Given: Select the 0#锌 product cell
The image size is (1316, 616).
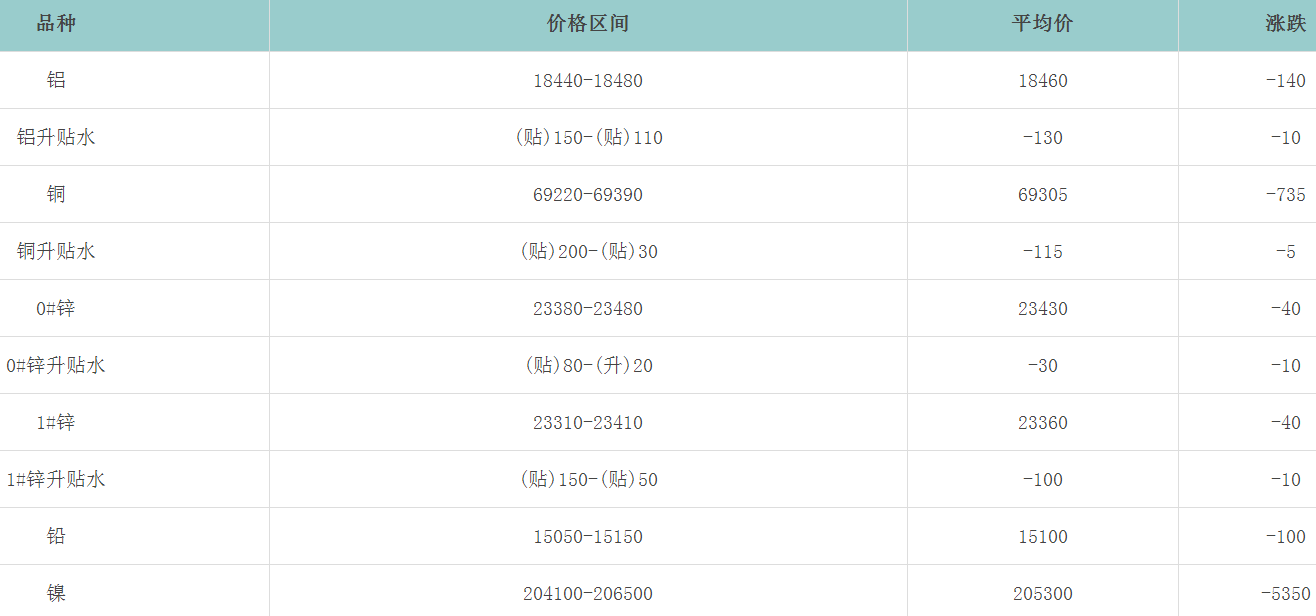Looking at the screenshot, I should click(x=56, y=308).
